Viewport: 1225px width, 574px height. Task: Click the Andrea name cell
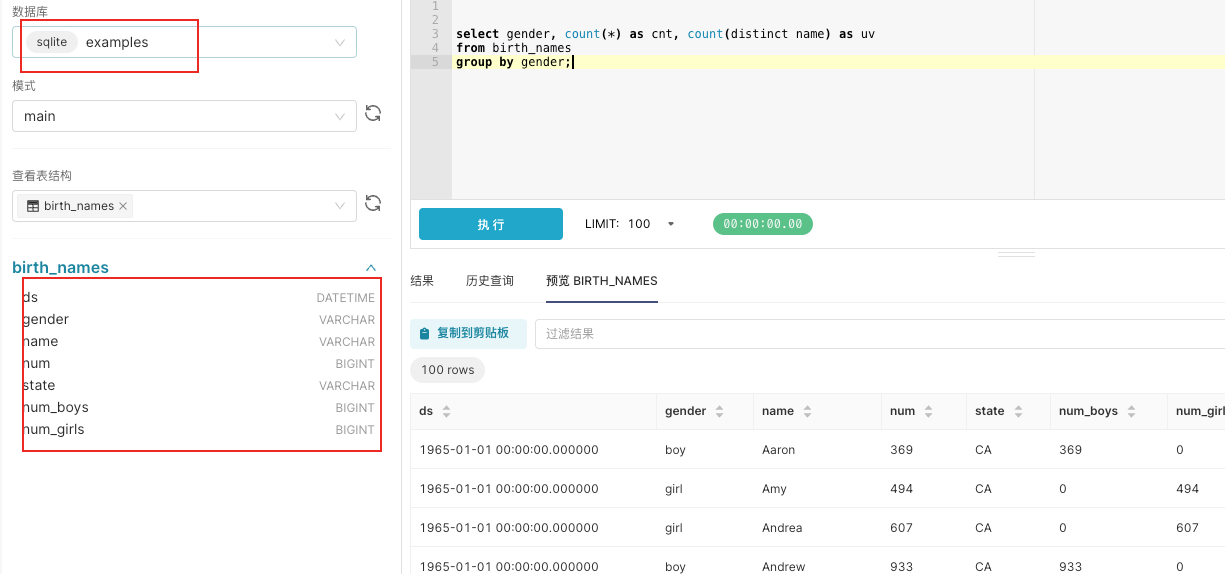pyautogui.click(x=817, y=528)
